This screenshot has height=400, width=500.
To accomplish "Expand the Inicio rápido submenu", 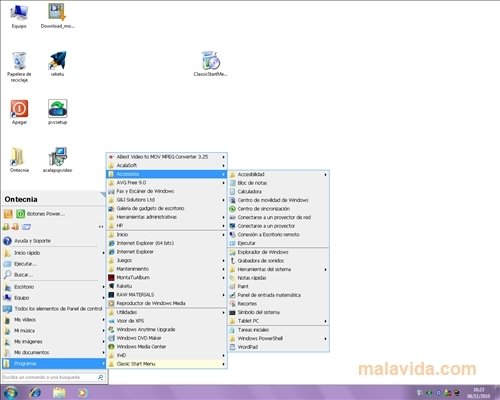I will (x=53, y=253).
